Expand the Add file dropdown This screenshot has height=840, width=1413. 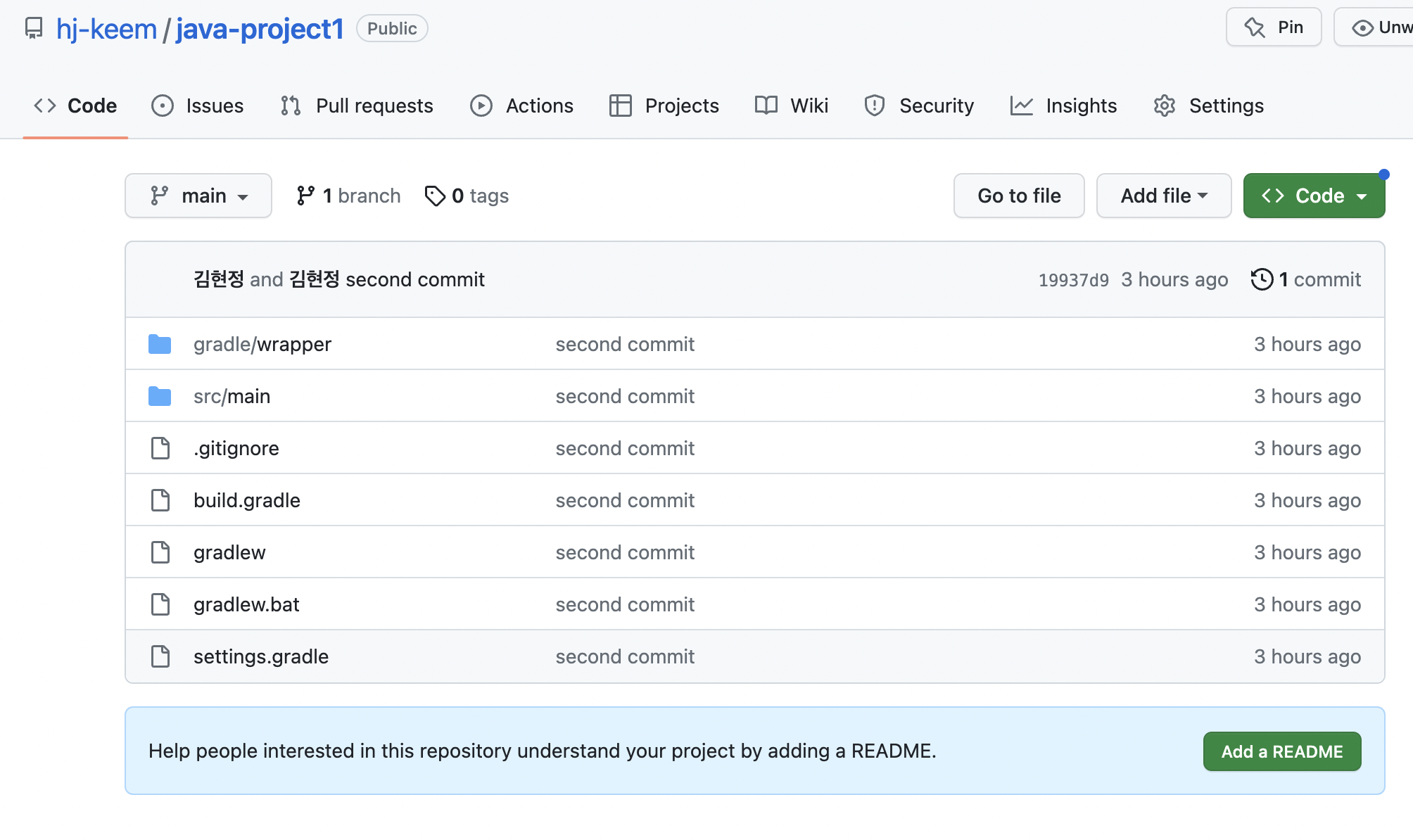coord(1163,196)
